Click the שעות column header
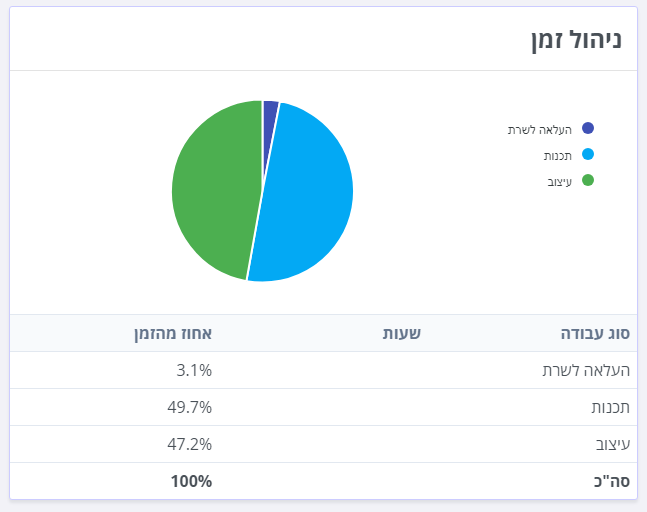647x512 pixels. pyautogui.click(x=401, y=333)
